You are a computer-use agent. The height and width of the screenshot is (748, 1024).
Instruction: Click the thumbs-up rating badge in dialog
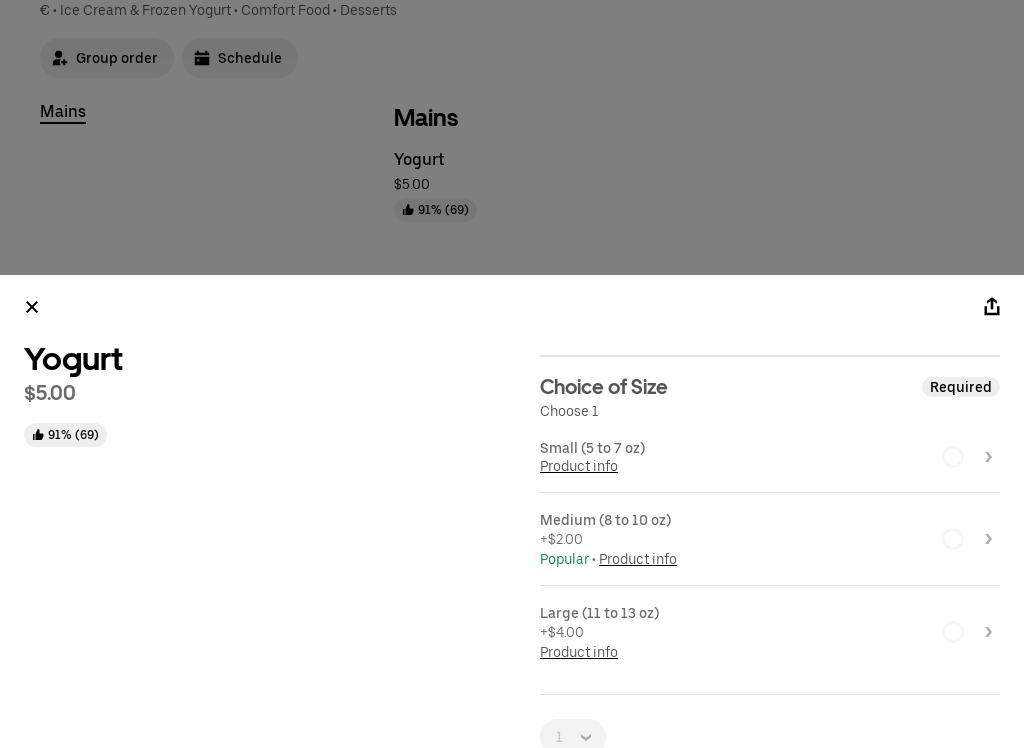point(66,435)
